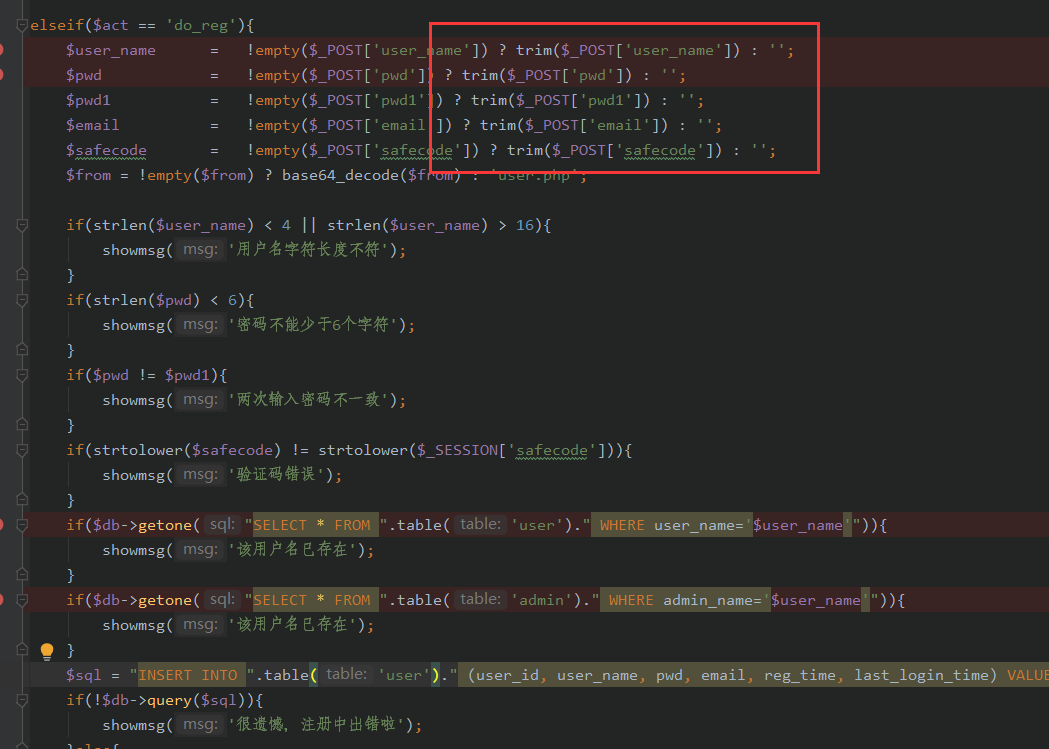The height and width of the screenshot is (749, 1049).
Task: Click the yellow lightbulb quick-fix icon
Action: 46,651
